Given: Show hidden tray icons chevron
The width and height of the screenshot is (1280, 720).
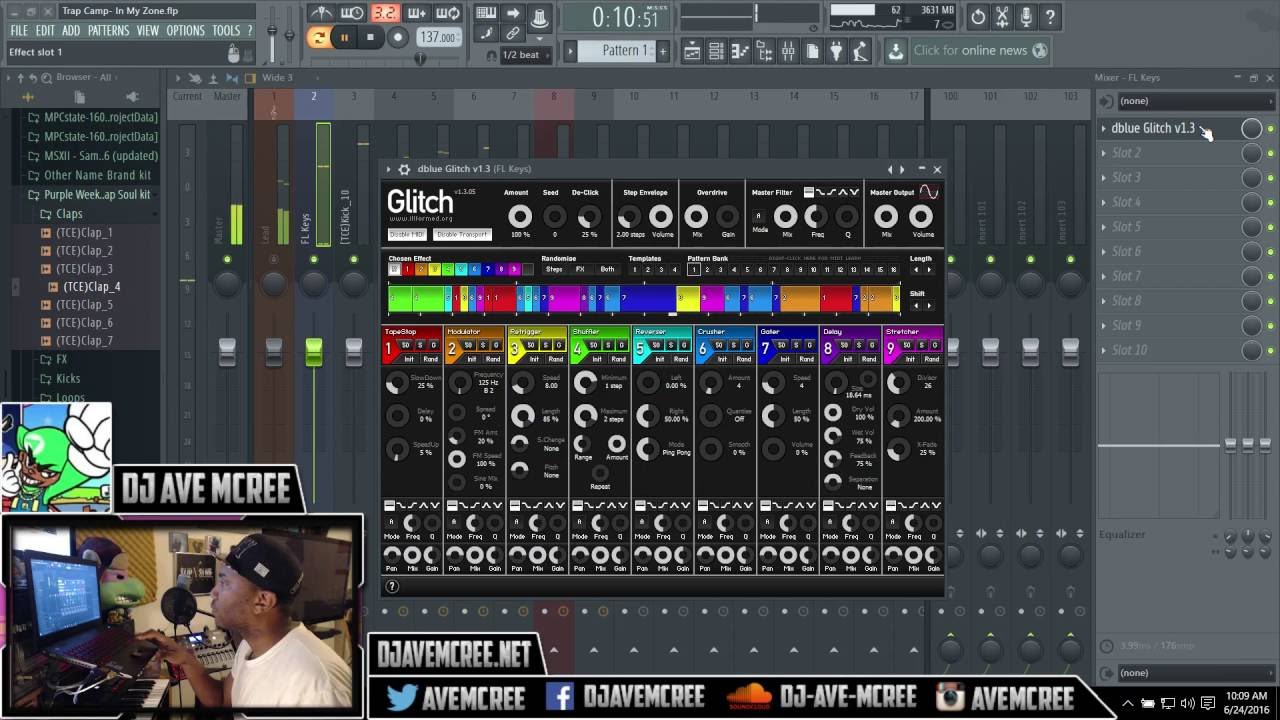Looking at the screenshot, I should (1130, 703).
